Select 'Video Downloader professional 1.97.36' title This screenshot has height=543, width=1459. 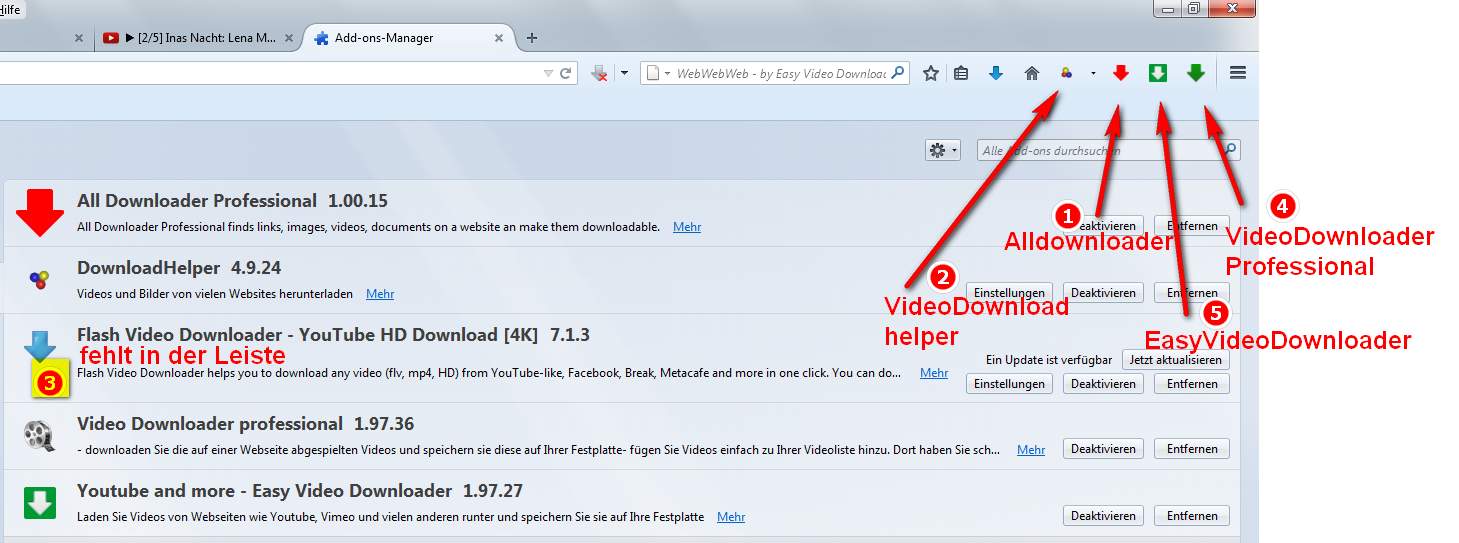pos(245,424)
